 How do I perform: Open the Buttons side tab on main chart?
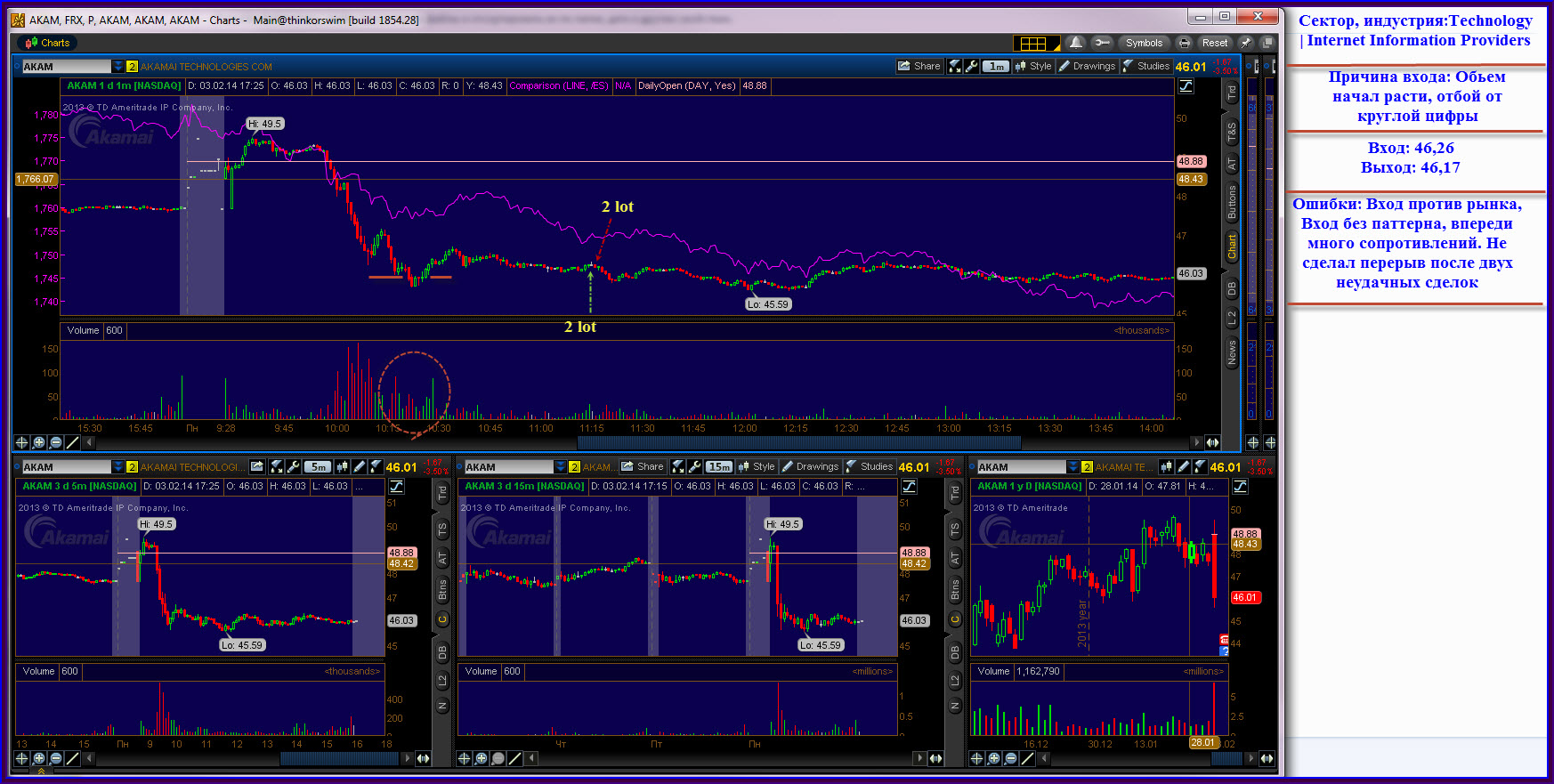click(x=1232, y=202)
